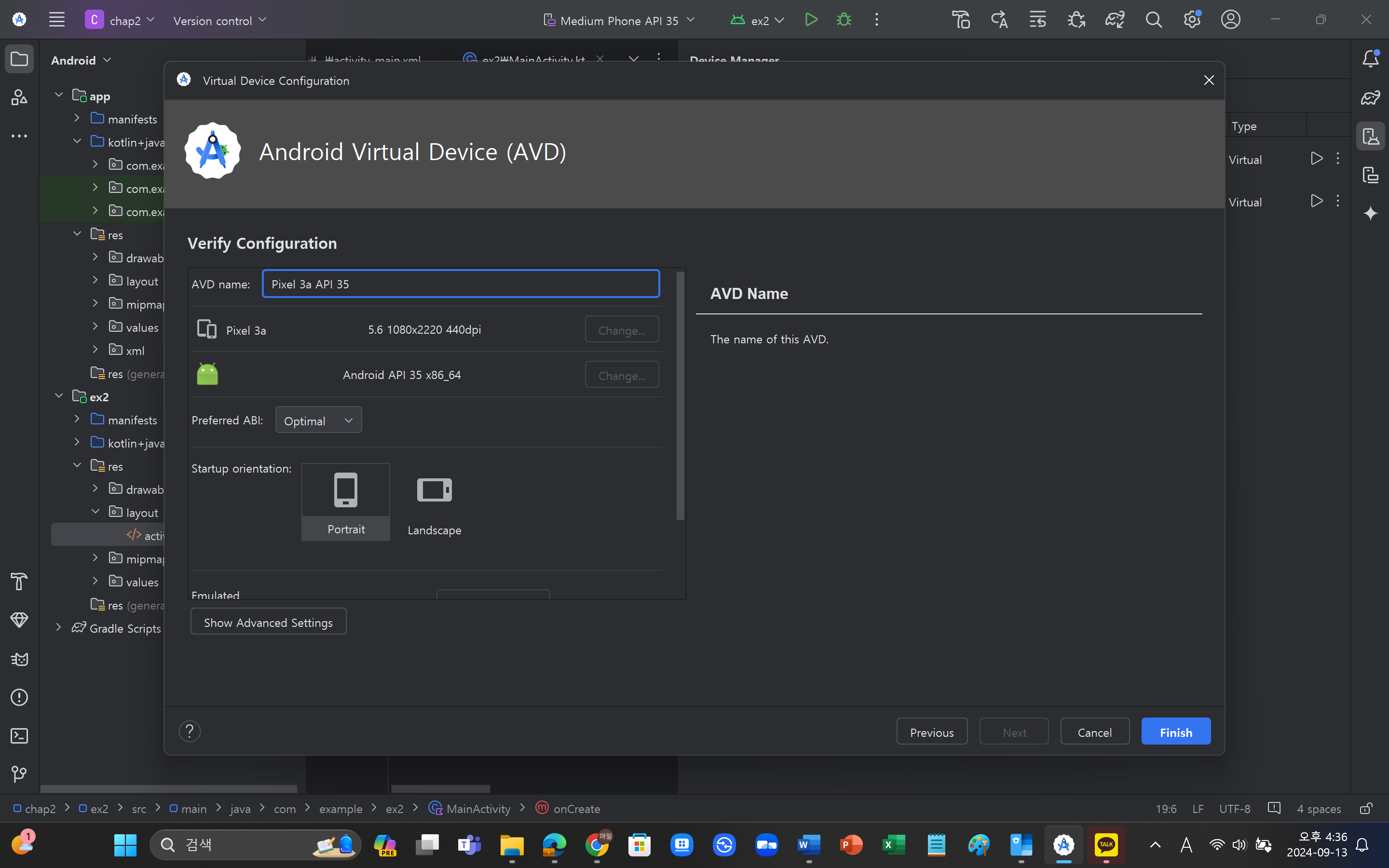Open Running Devices icon in right sidebar

click(x=1371, y=175)
